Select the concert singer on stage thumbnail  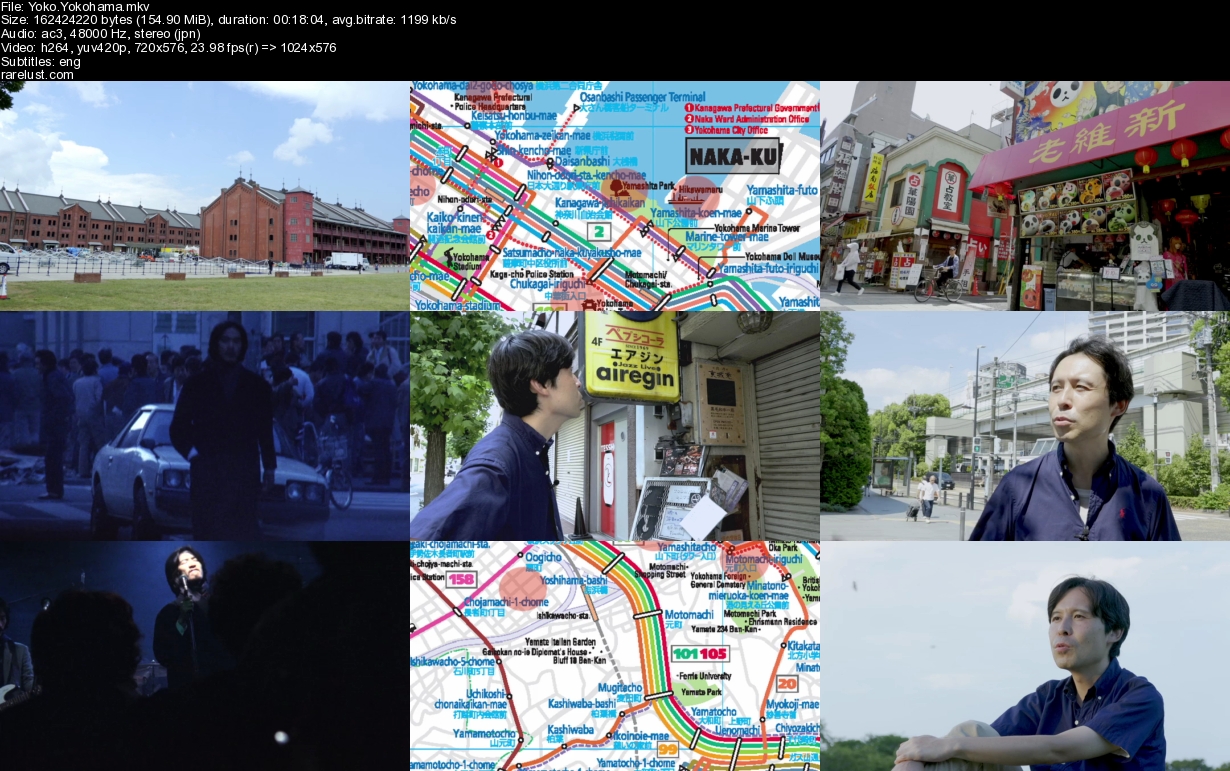click(204, 656)
